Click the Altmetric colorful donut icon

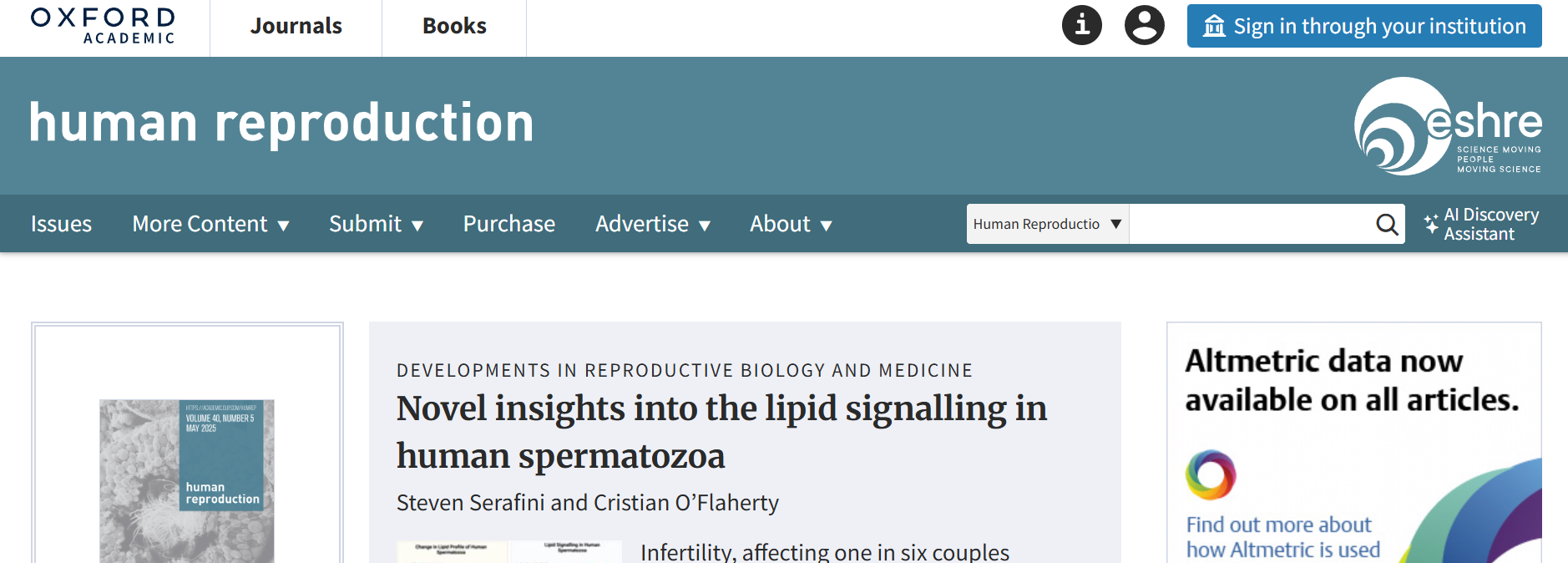(x=1211, y=474)
